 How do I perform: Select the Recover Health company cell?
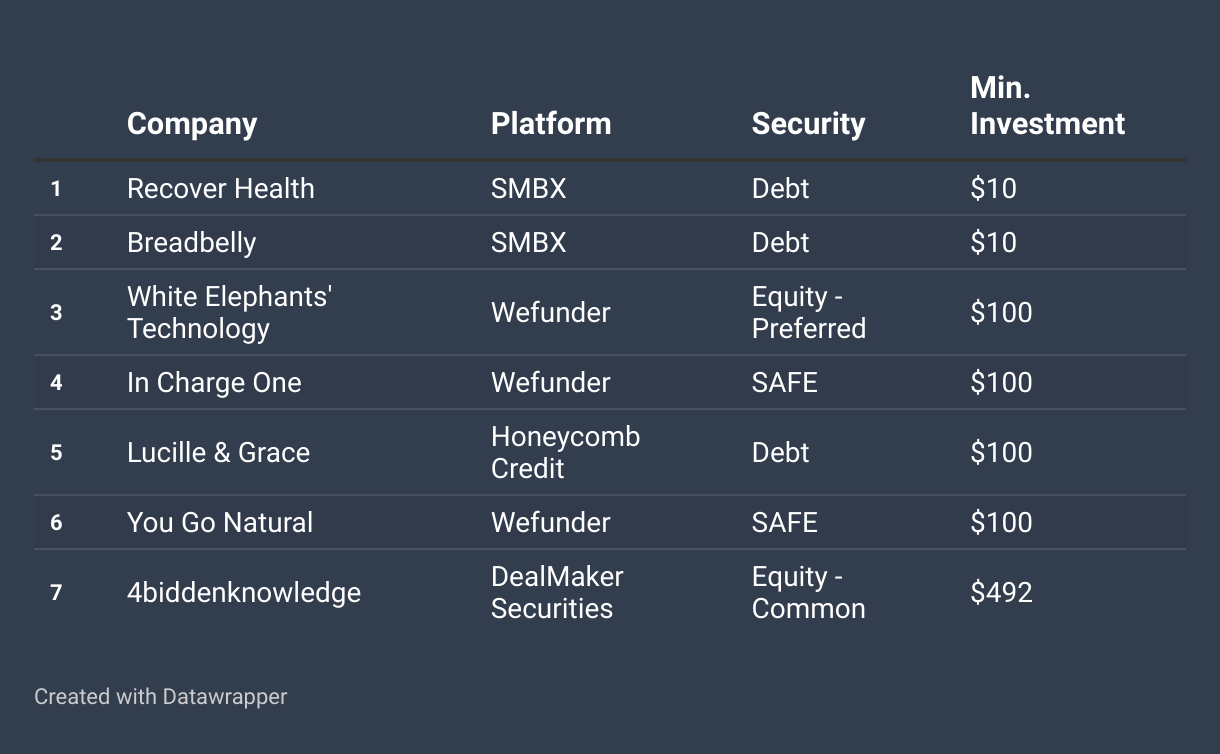coord(221,188)
